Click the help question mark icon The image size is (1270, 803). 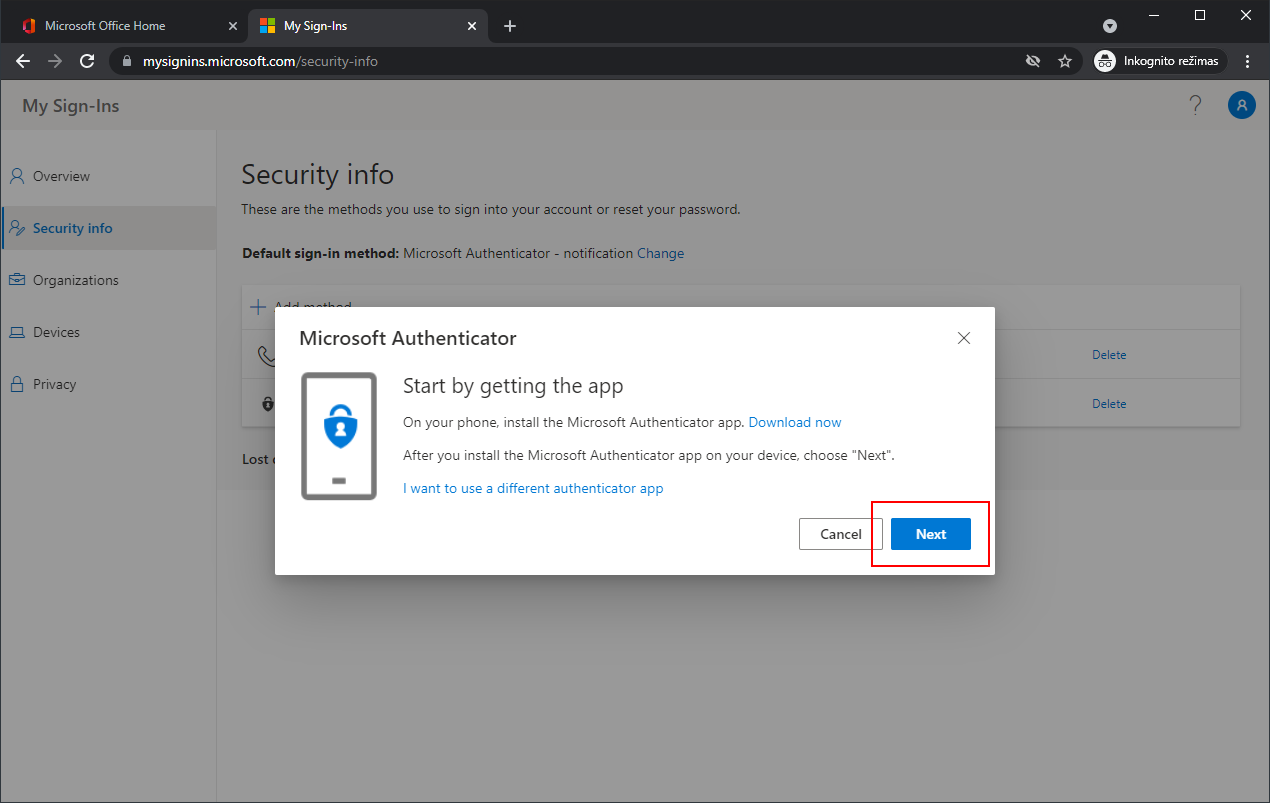click(x=1195, y=105)
